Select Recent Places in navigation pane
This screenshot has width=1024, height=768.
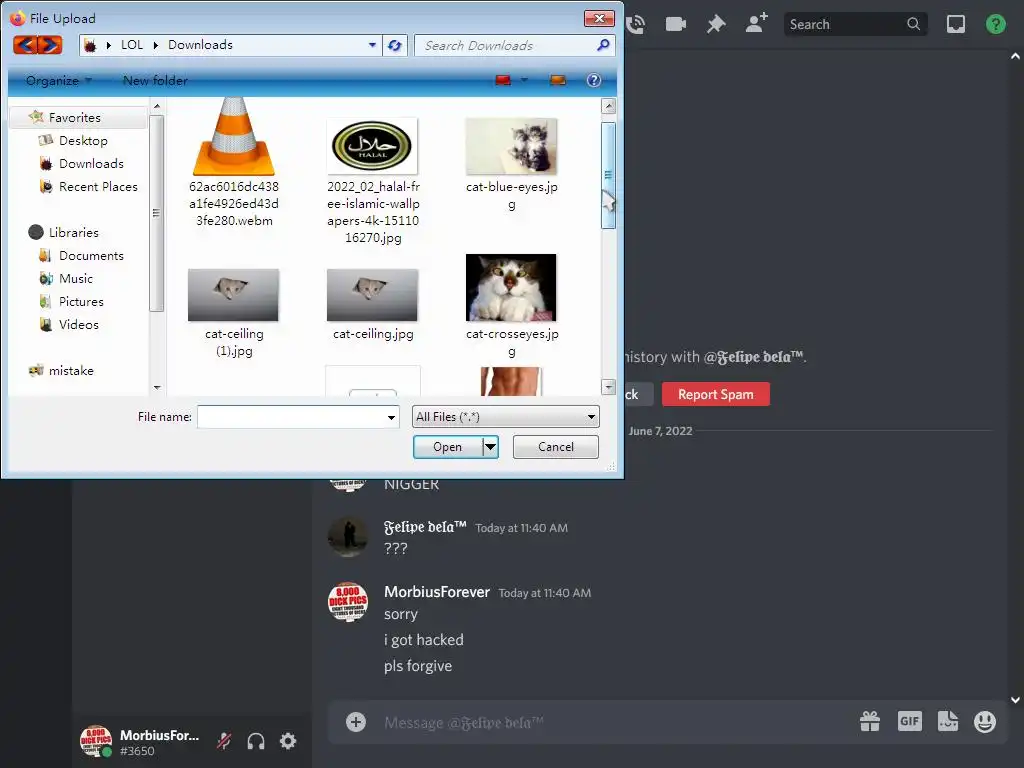(x=98, y=186)
